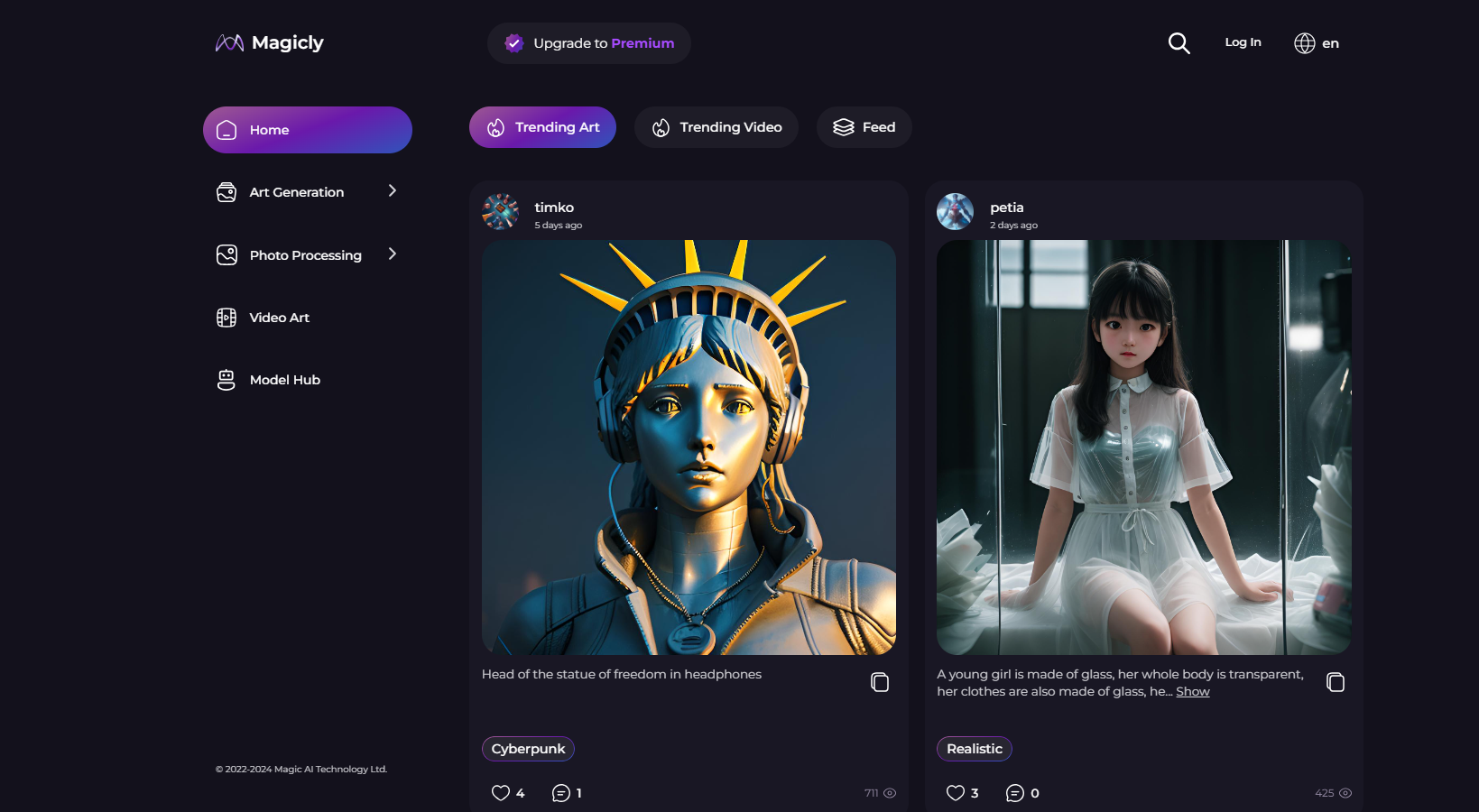The width and height of the screenshot is (1479, 812).
Task: Open timko's username link
Action: [x=554, y=208]
